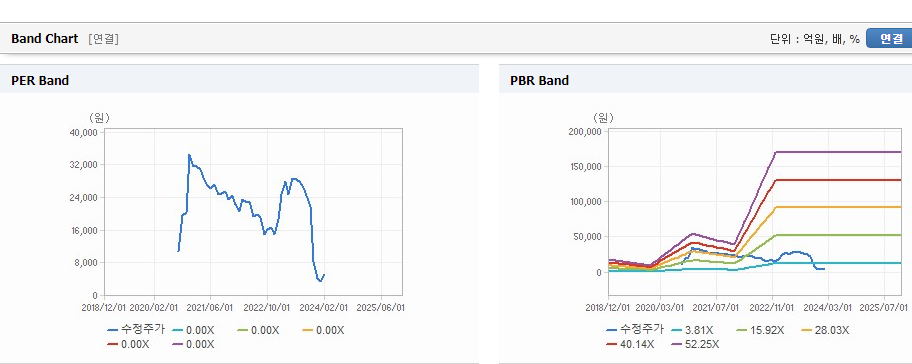
Task: Click the PER Band panel title
Action: (40, 80)
